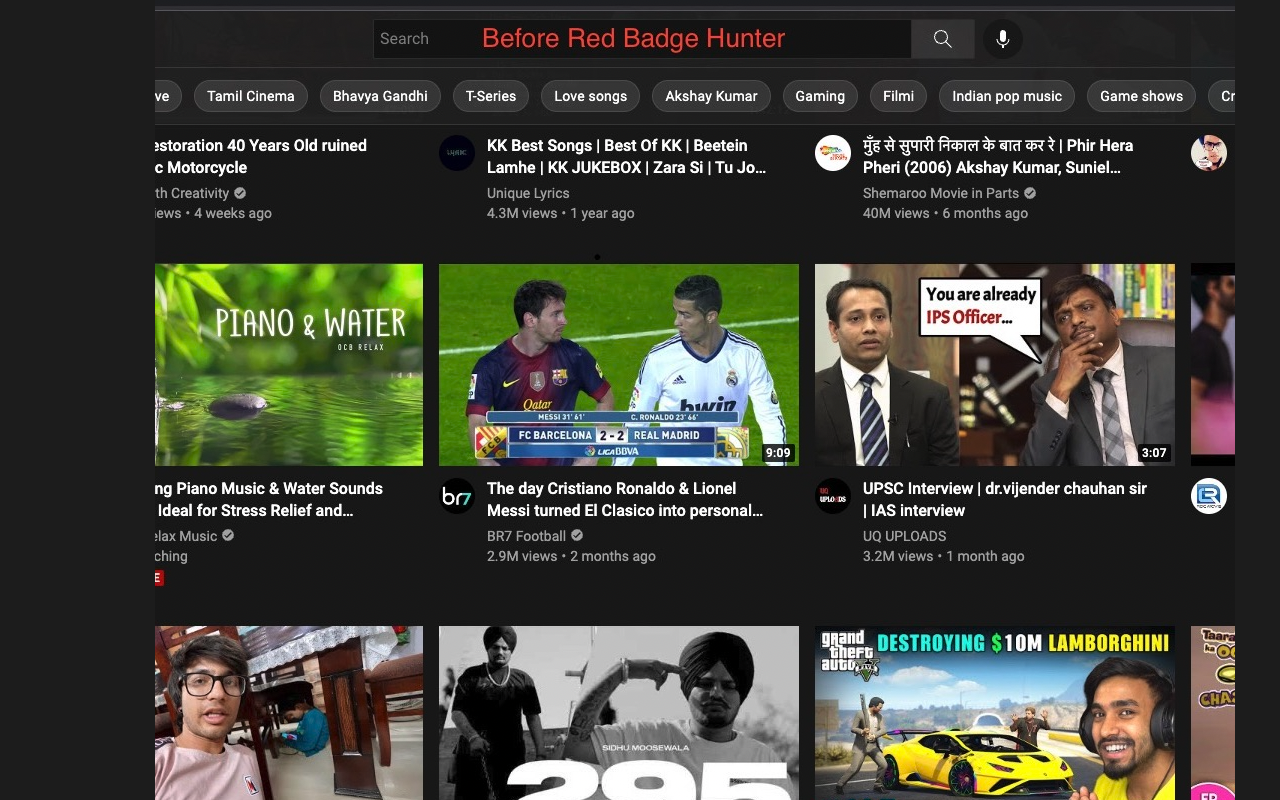1280x800 pixels.
Task: Play the Piano & Water thumbnail
Action: pyautogui.click(x=289, y=365)
